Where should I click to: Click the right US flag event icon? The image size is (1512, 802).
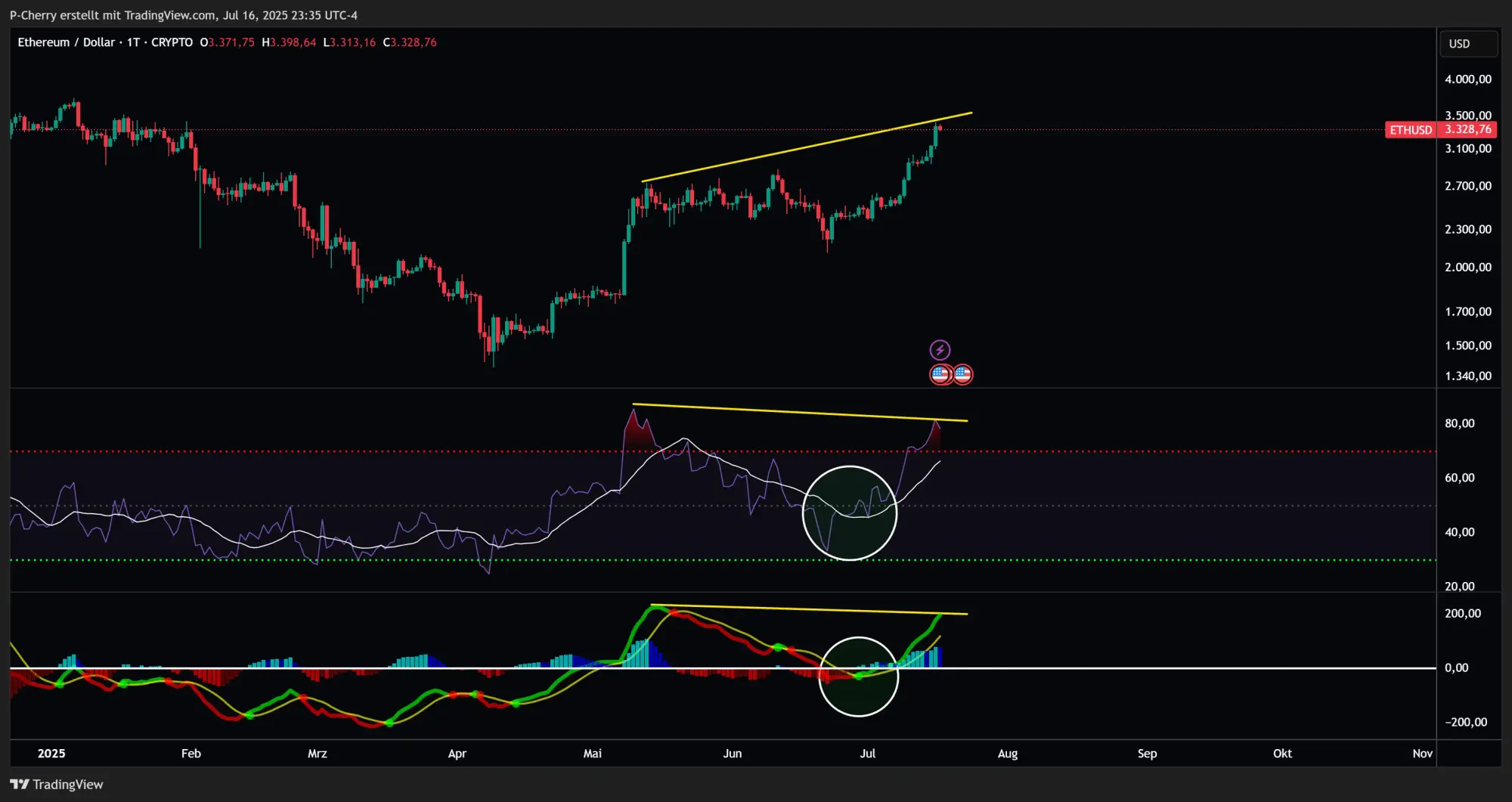(962, 374)
